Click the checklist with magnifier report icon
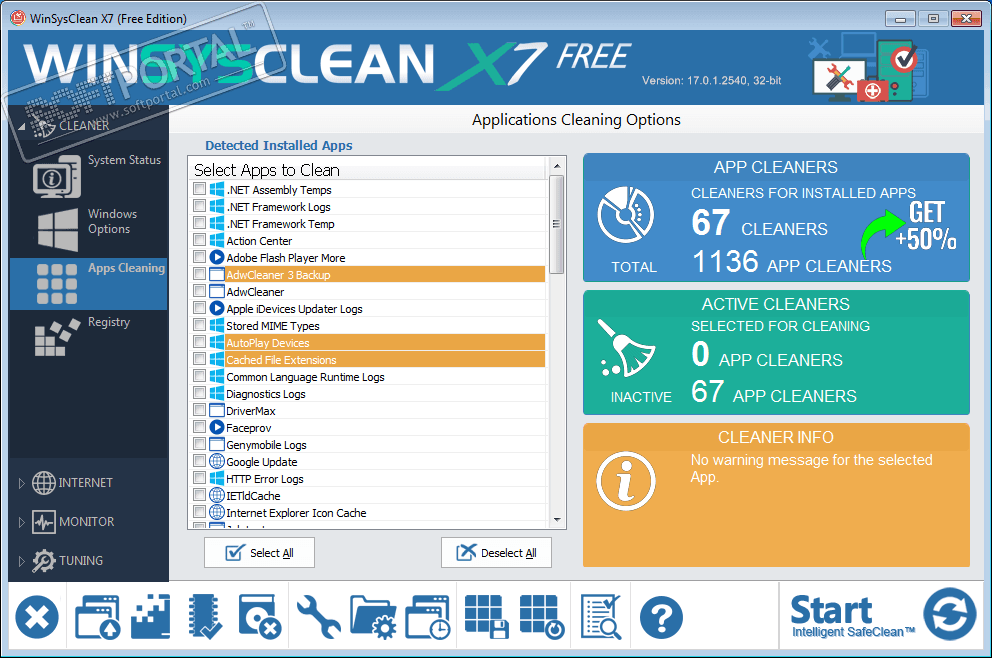This screenshot has height=658, width=992. (601, 617)
